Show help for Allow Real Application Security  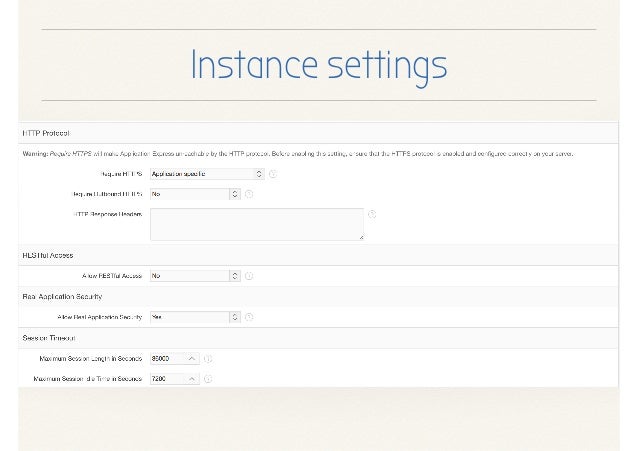coord(249,317)
